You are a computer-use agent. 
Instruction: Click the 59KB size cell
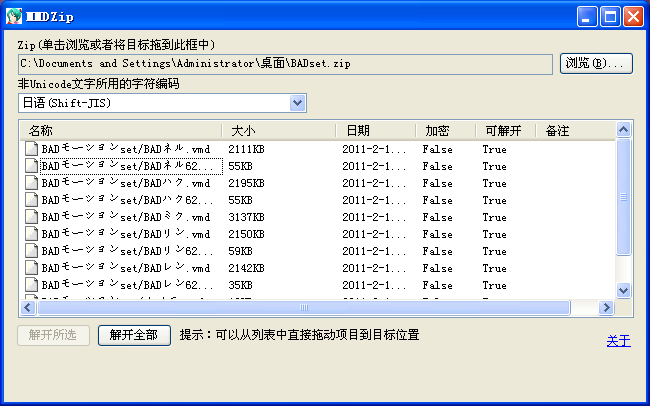coord(240,251)
